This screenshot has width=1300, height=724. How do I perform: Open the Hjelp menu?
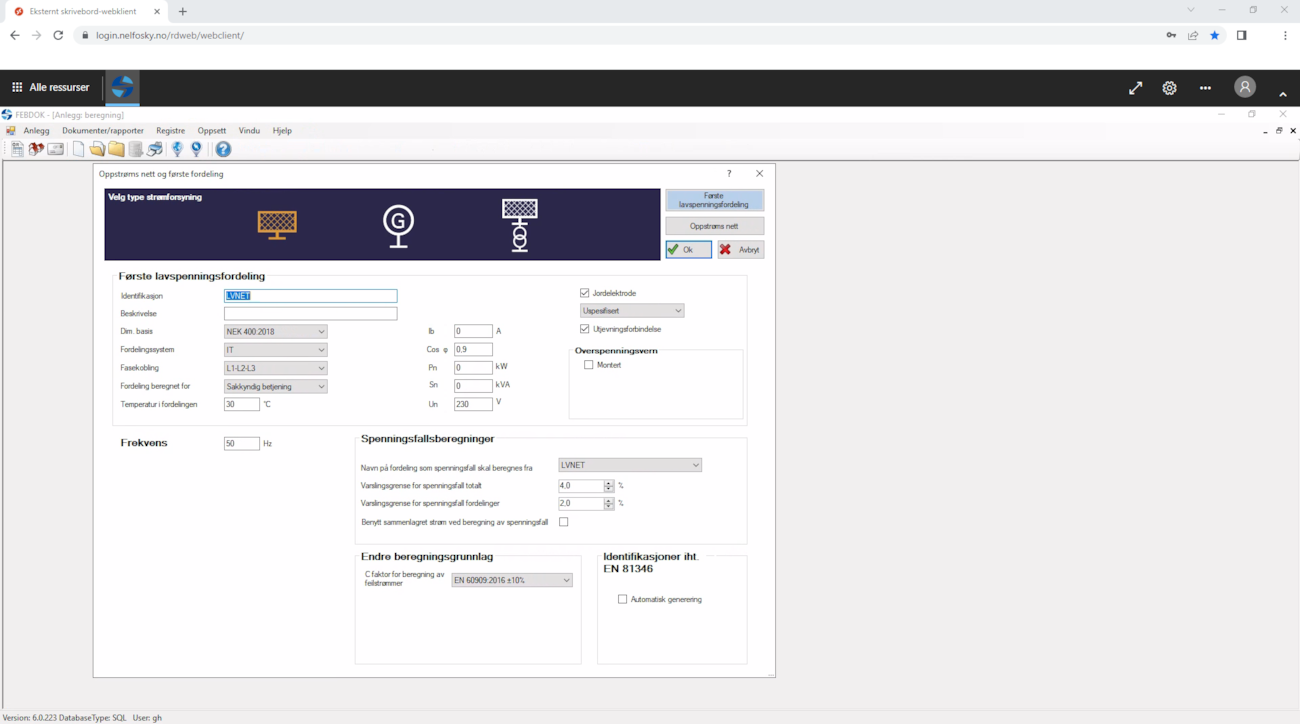click(x=282, y=131)
